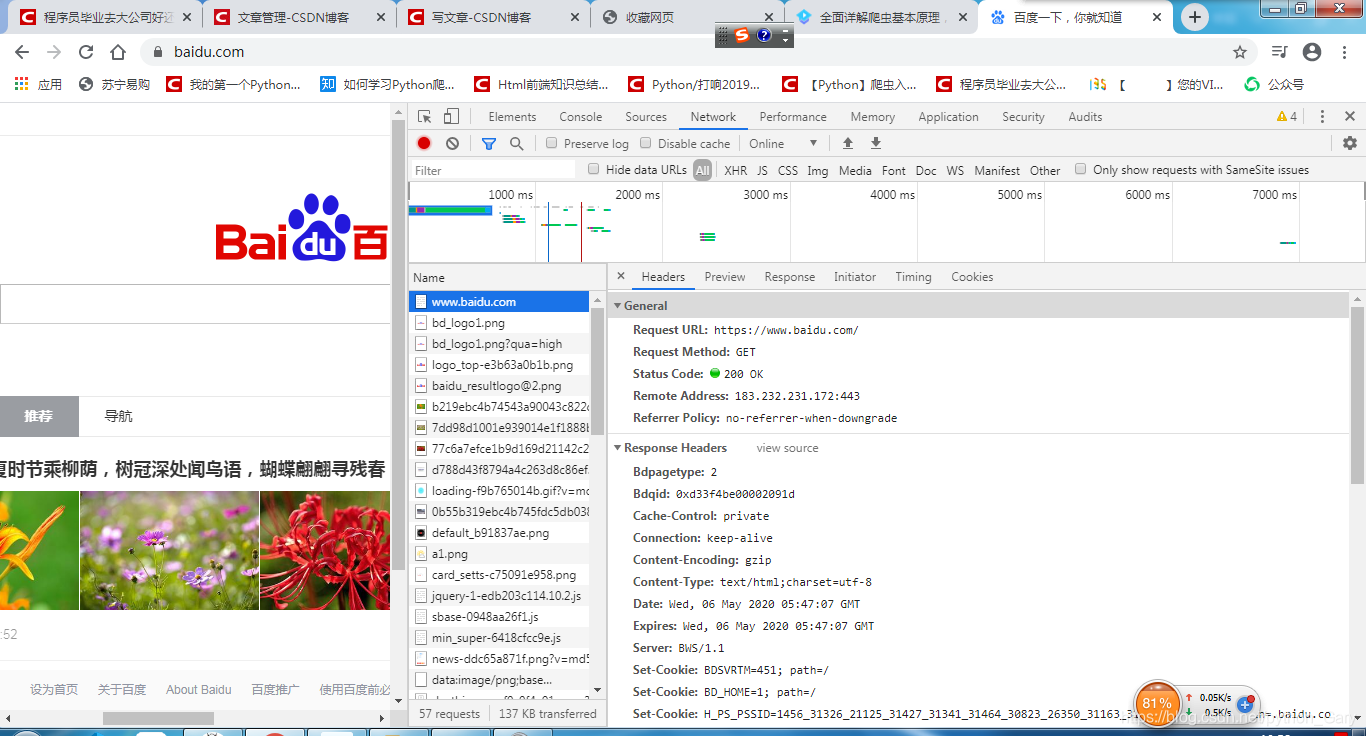This screenshot has height=736, width=1366.
Task: Switch to the Elements panel tab
Action: click(513, 117)
